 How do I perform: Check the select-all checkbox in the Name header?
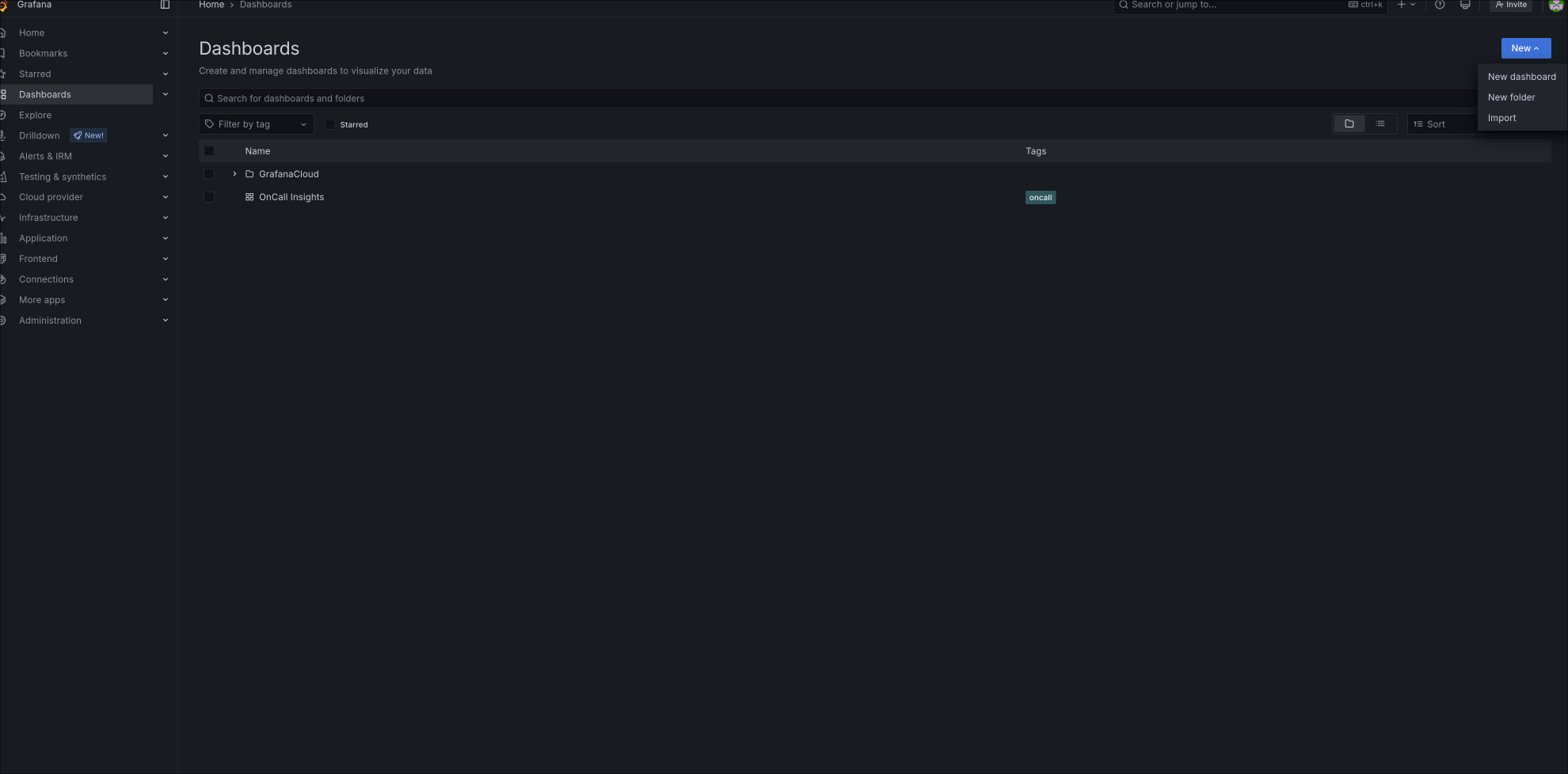click(209, 150)
